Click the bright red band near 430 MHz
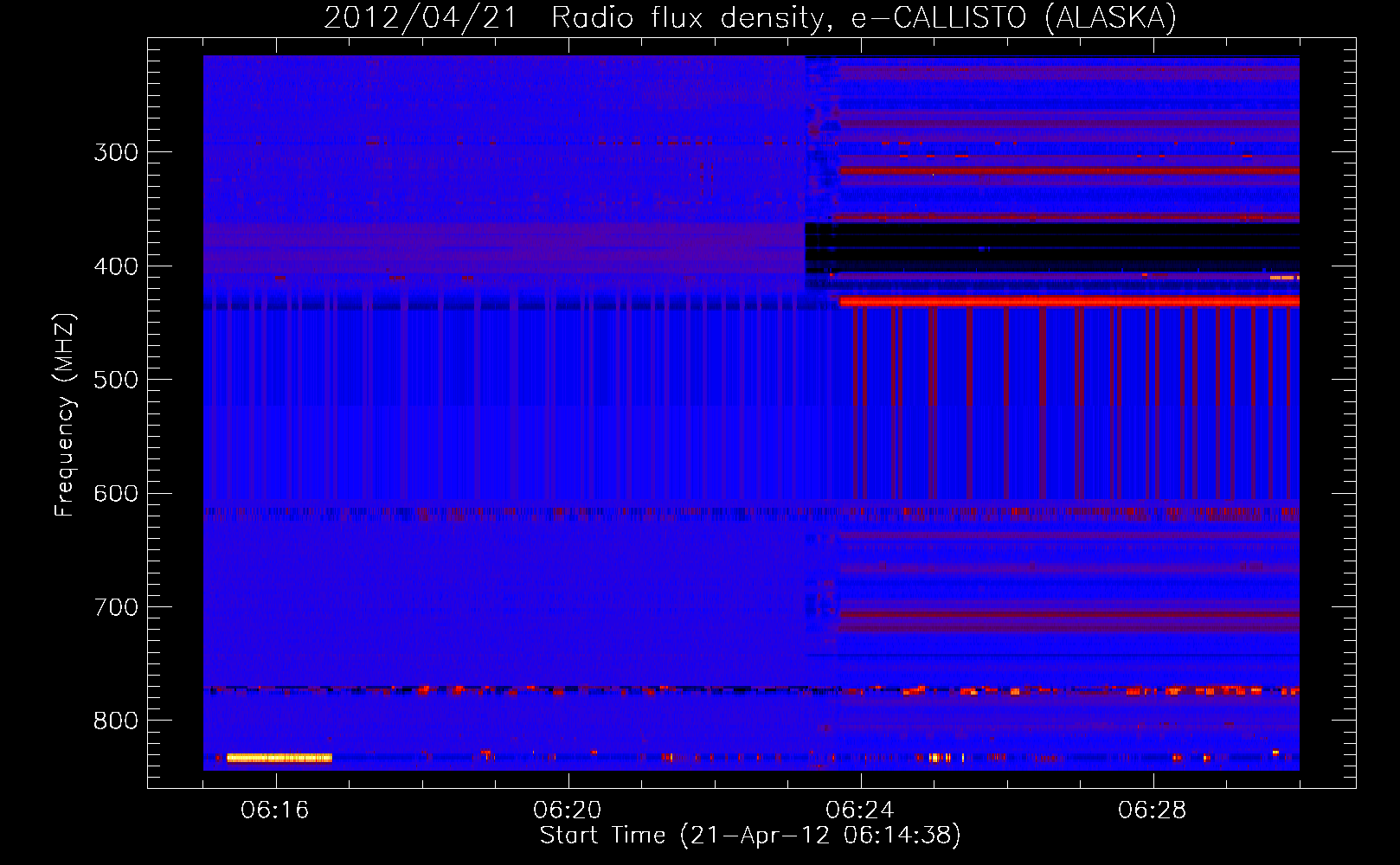1400x865 pixels. tap(1069, 301)
